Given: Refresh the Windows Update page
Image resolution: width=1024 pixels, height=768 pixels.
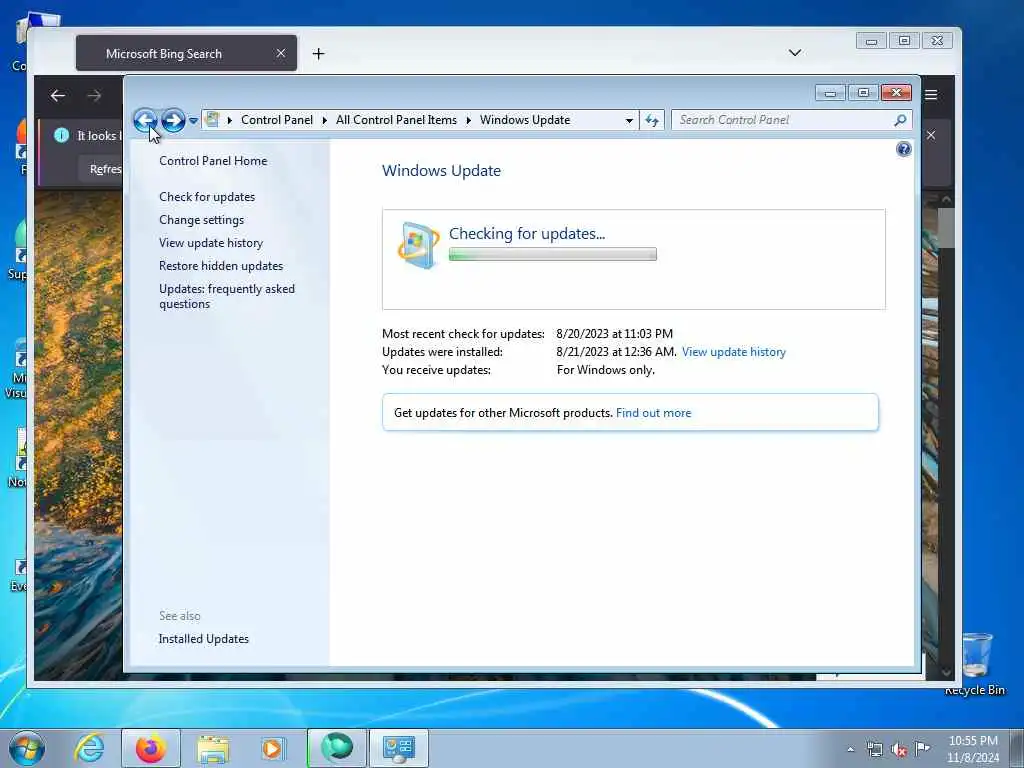Looking at the screenshot, I should click(652, 120).
